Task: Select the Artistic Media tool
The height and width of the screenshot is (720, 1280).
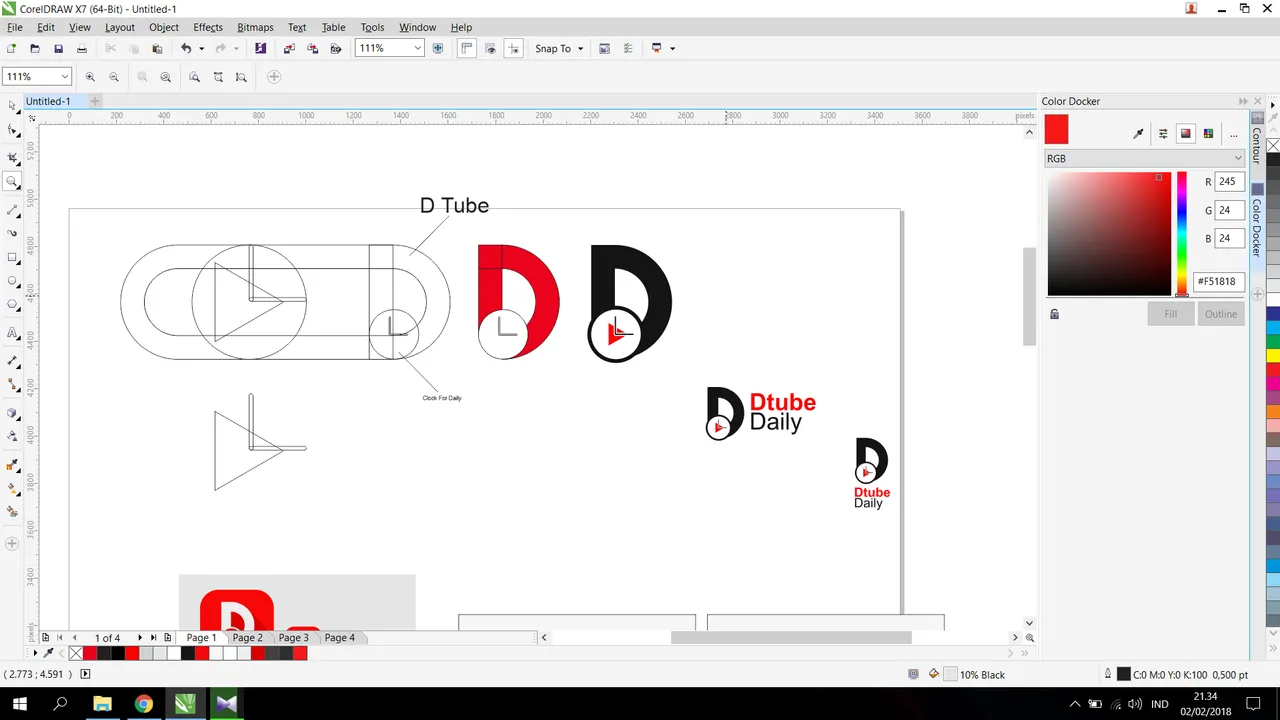Action: pos(12,233)
